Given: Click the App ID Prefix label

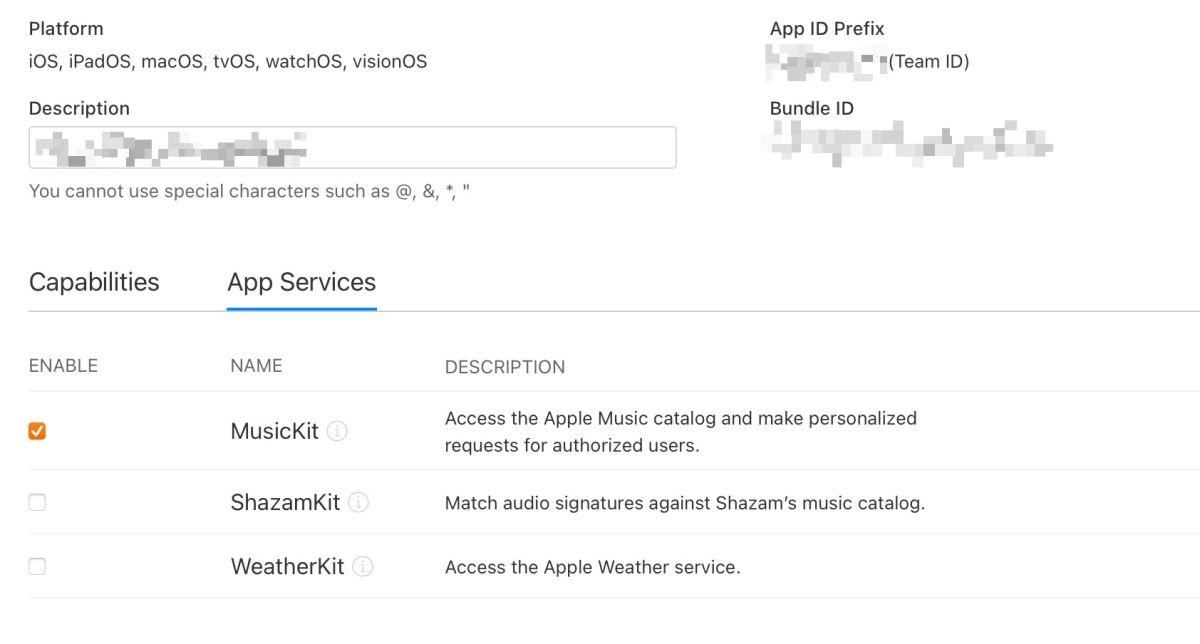Looking at the screenshot, I should click(827, 29).
